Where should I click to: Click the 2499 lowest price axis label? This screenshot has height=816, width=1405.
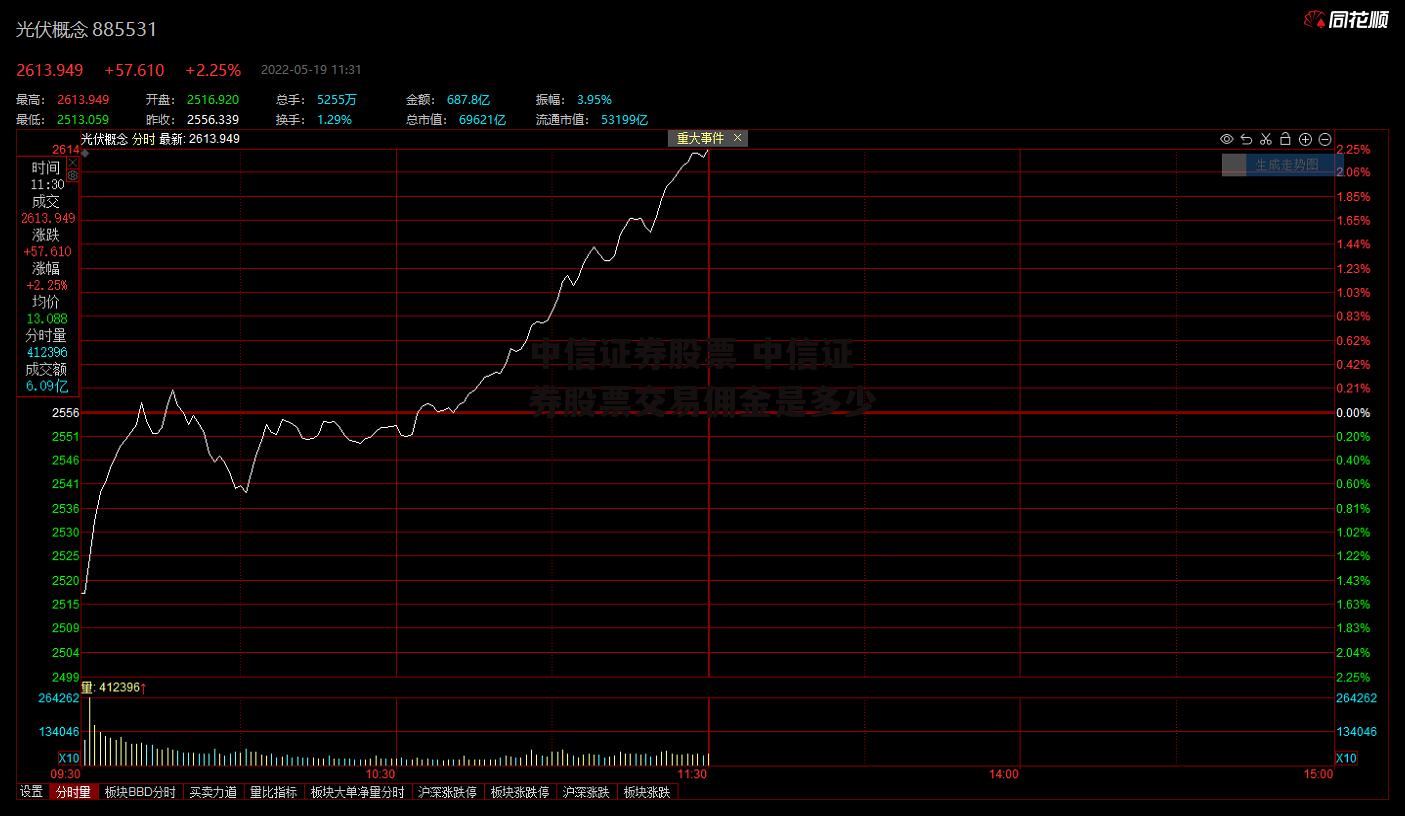tap(65, 677)
